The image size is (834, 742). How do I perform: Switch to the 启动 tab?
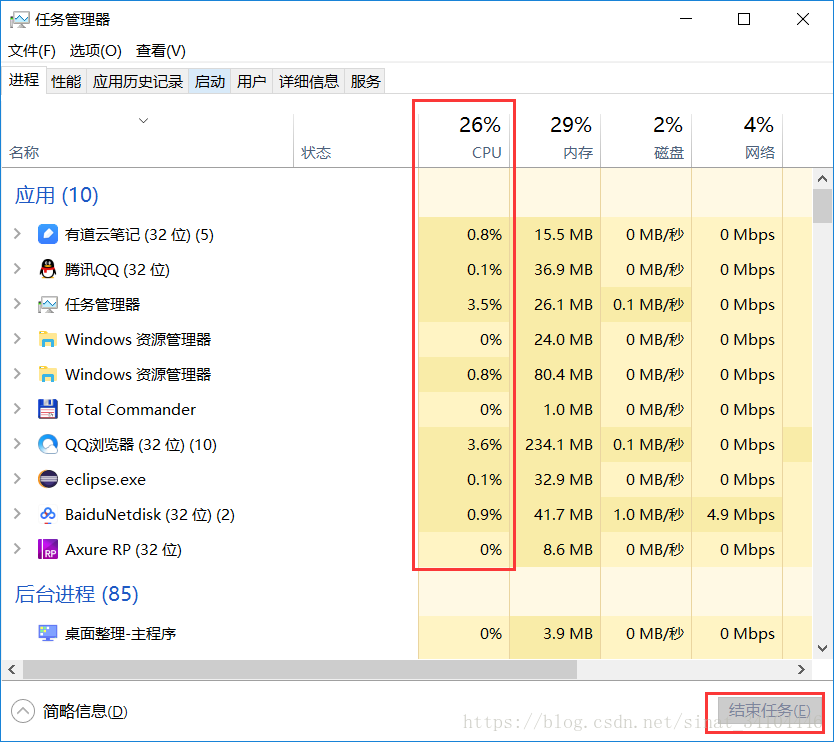click(x=210, y=81)
